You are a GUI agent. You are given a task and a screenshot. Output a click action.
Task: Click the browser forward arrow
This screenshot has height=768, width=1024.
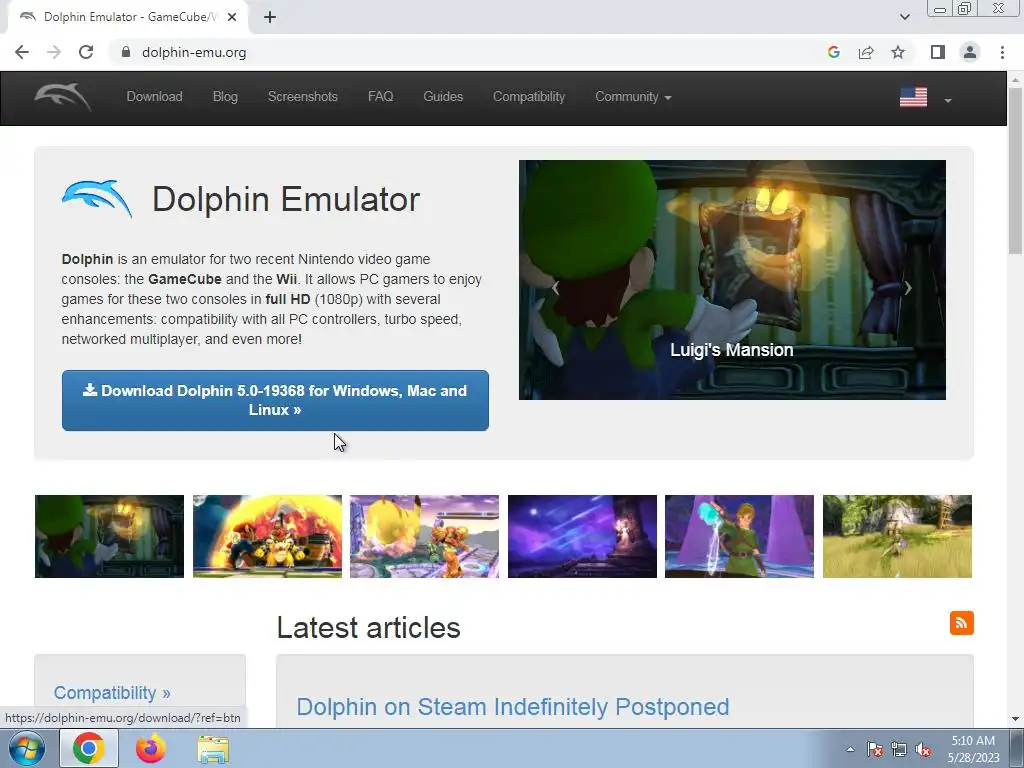(54, 52)
